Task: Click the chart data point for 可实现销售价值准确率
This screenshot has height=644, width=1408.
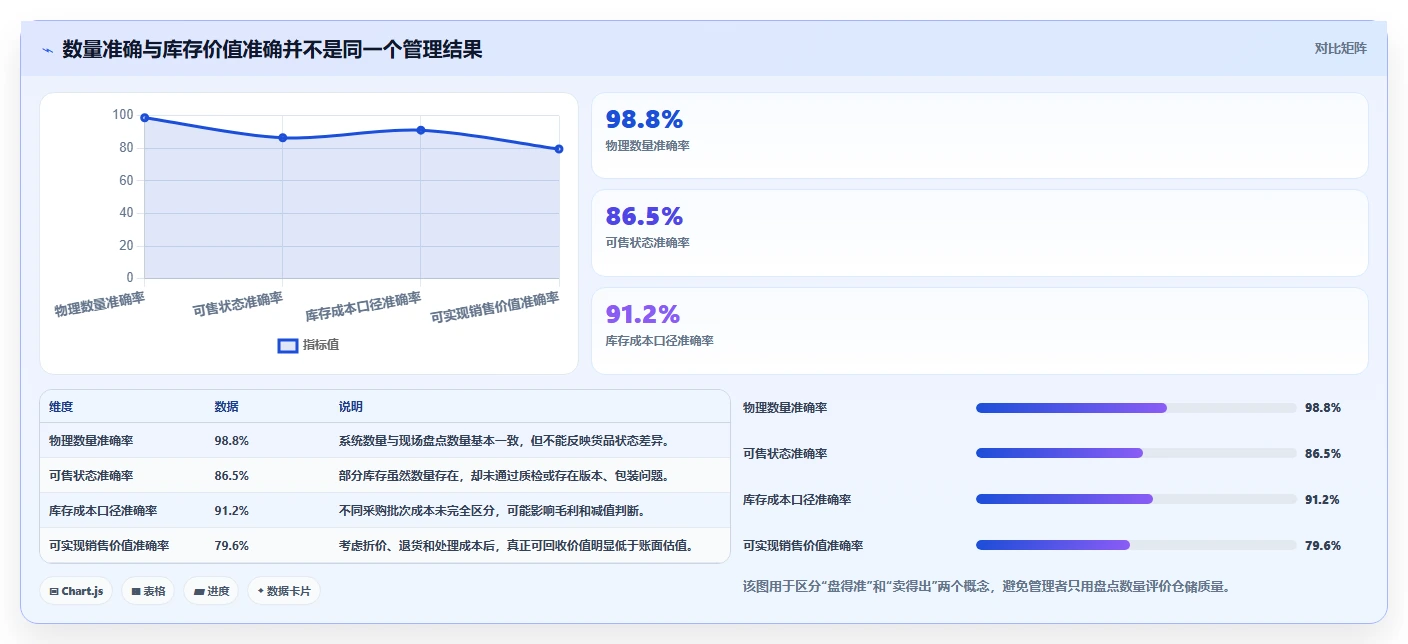Action: point(559,149)
